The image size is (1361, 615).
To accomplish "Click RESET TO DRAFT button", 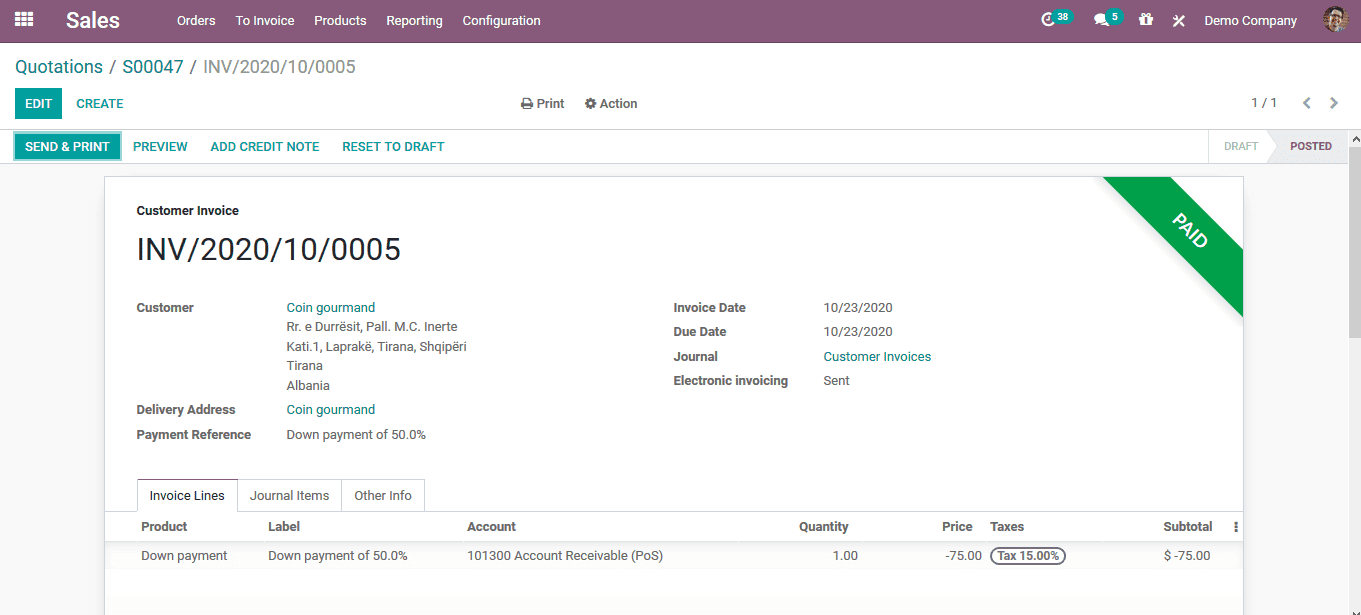I will (x=393, y=147).
